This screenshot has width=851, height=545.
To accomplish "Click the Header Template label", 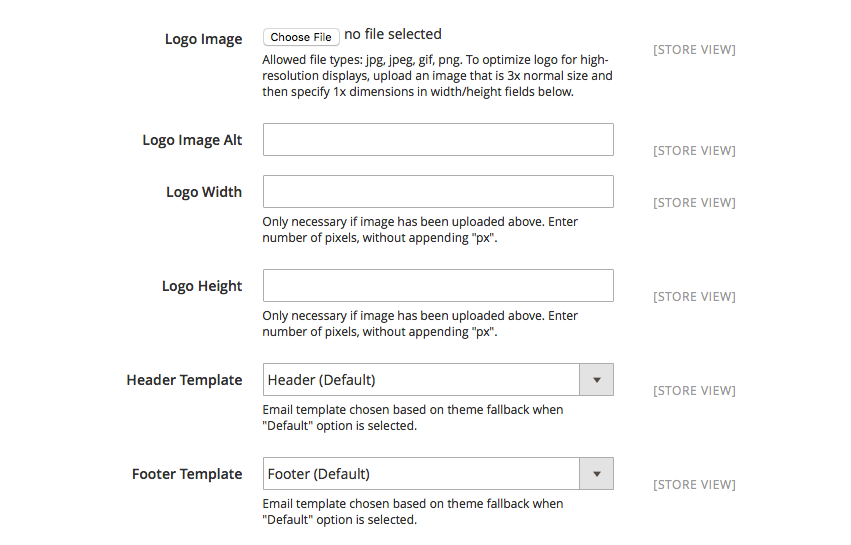I will [x=184, y=380].
